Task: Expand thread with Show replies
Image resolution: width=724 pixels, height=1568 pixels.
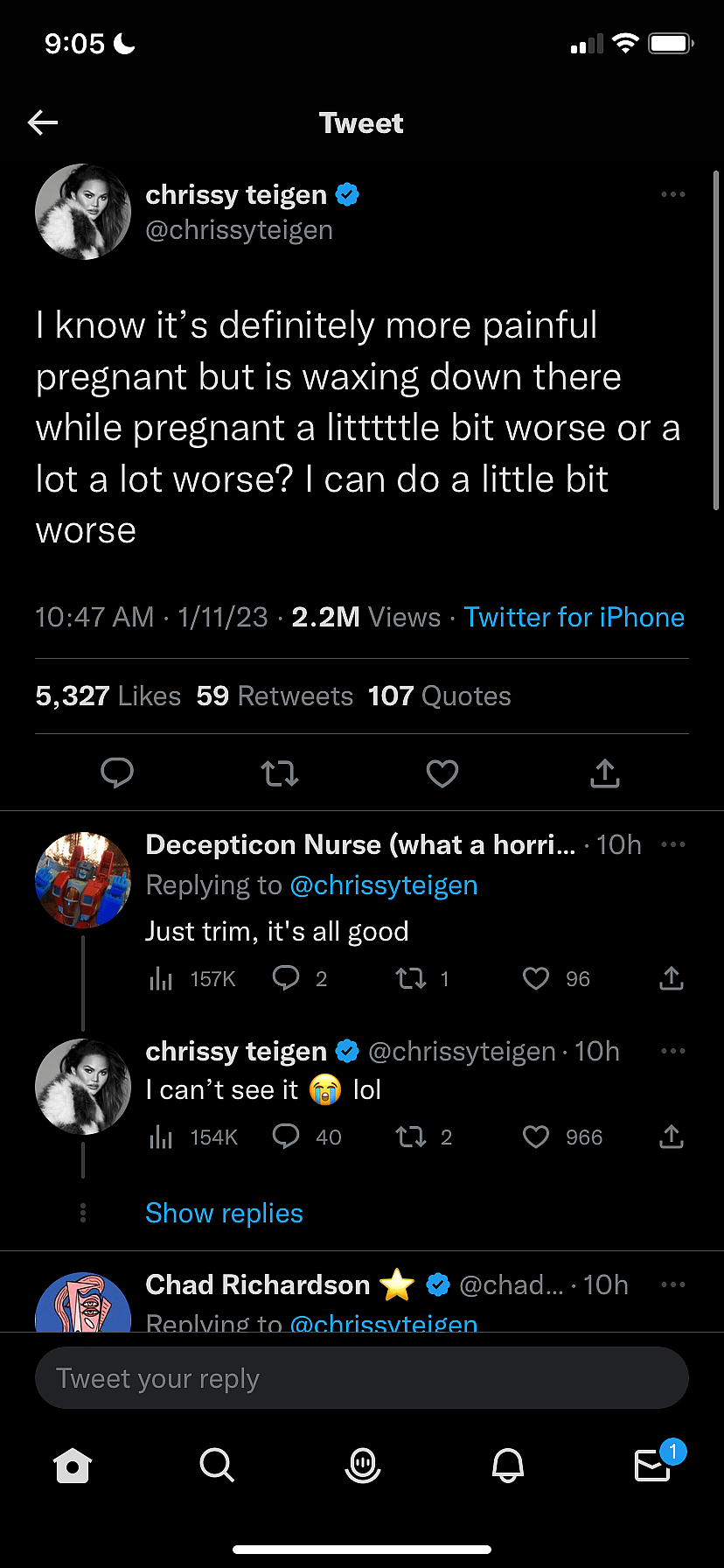Action: (x=224, y=1213)
